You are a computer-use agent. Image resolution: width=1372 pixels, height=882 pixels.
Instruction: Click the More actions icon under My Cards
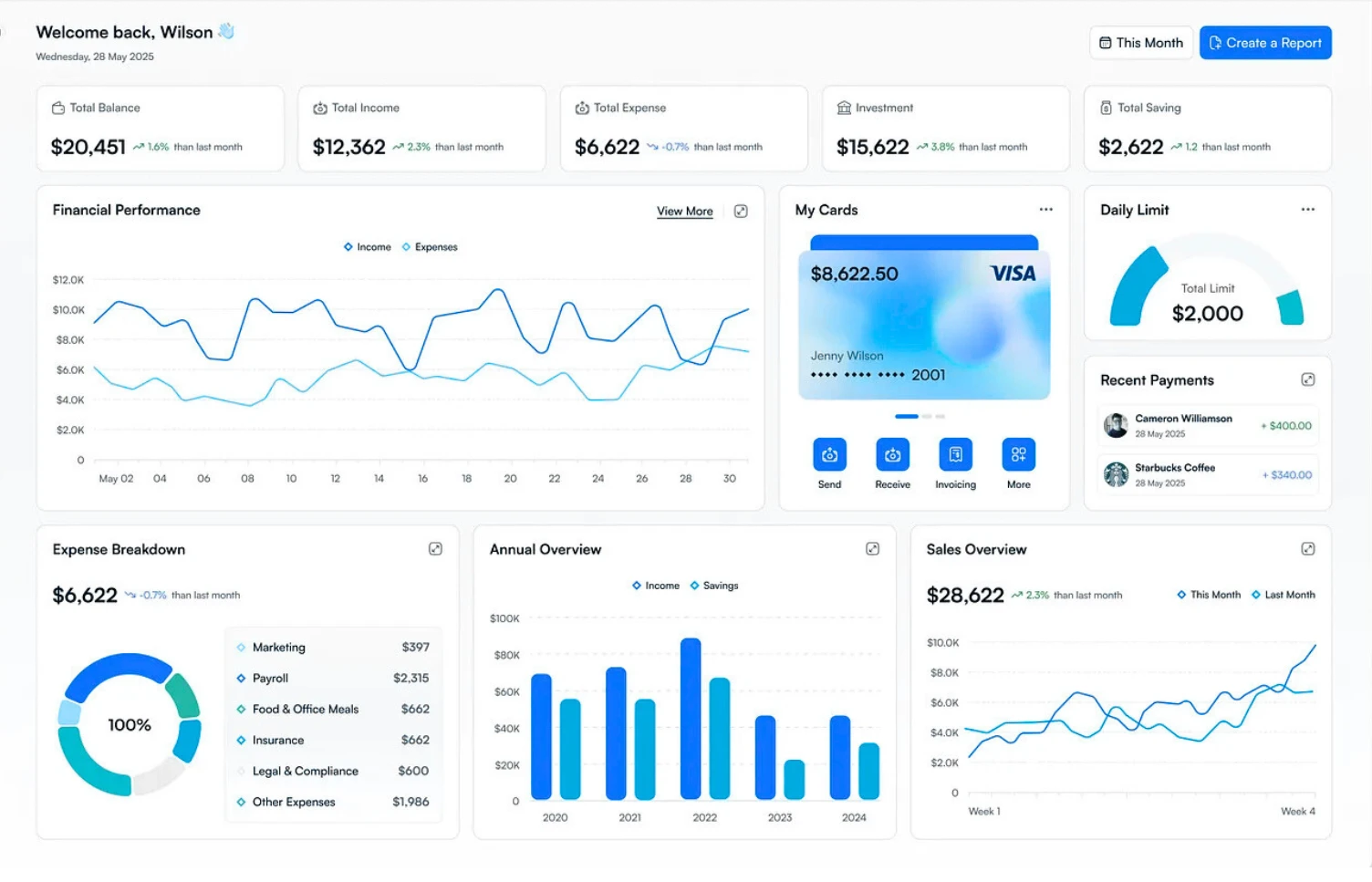pyautogui.click(x=1017, y=456)
